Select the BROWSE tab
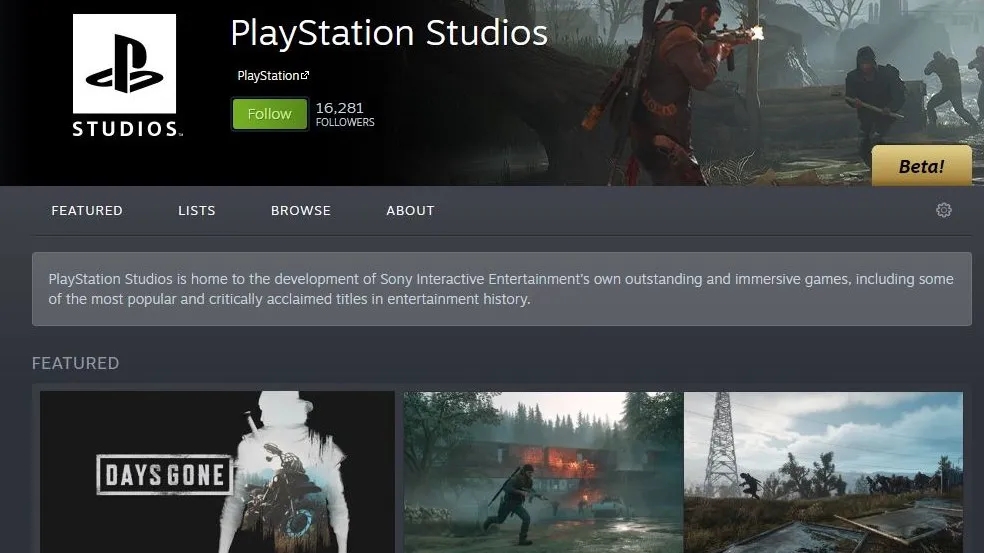The height and width of the screenshot is (553, 984). point(300,211)
